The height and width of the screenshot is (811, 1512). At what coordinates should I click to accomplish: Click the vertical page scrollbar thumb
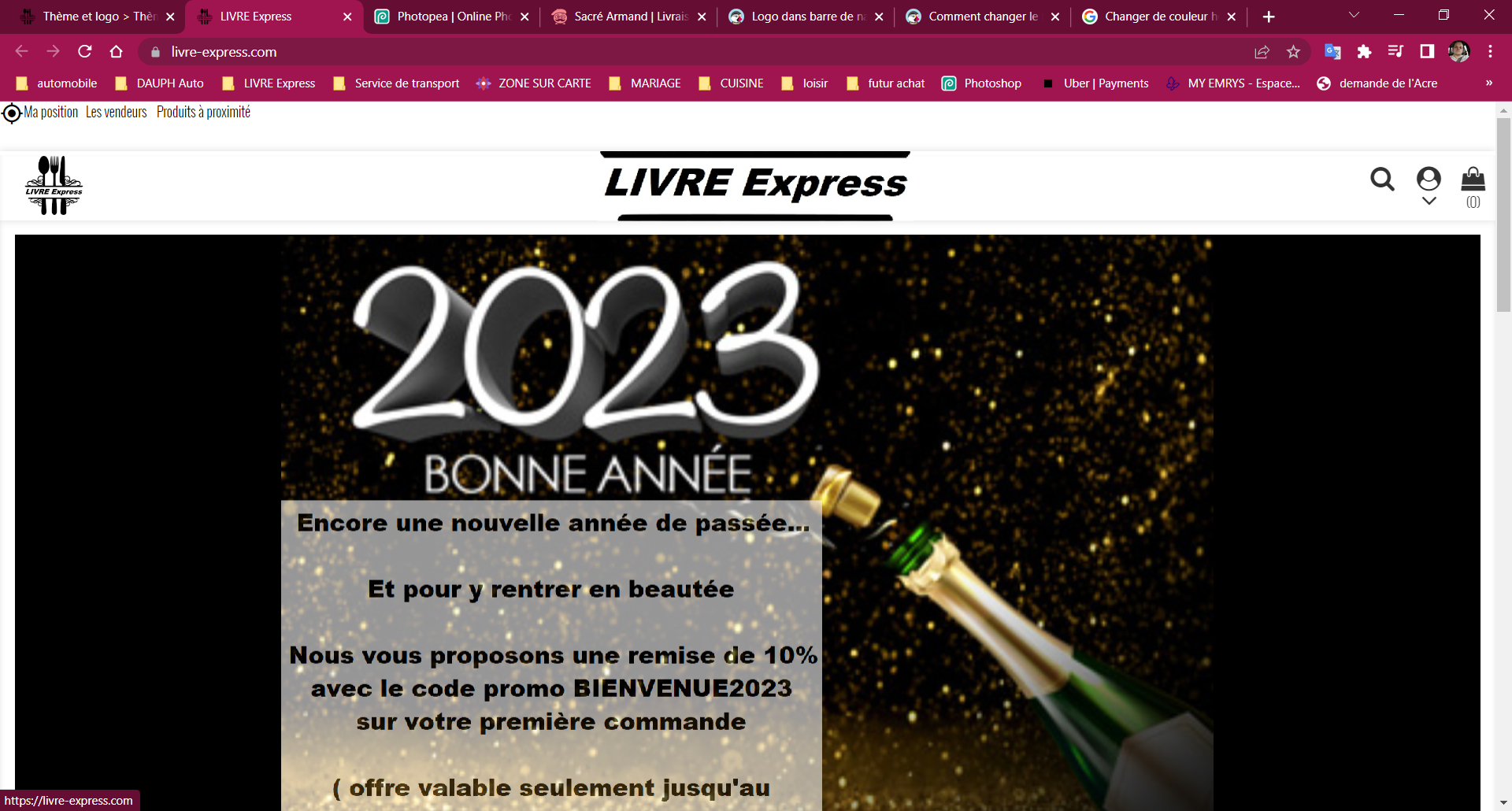tap(1503, 215)
